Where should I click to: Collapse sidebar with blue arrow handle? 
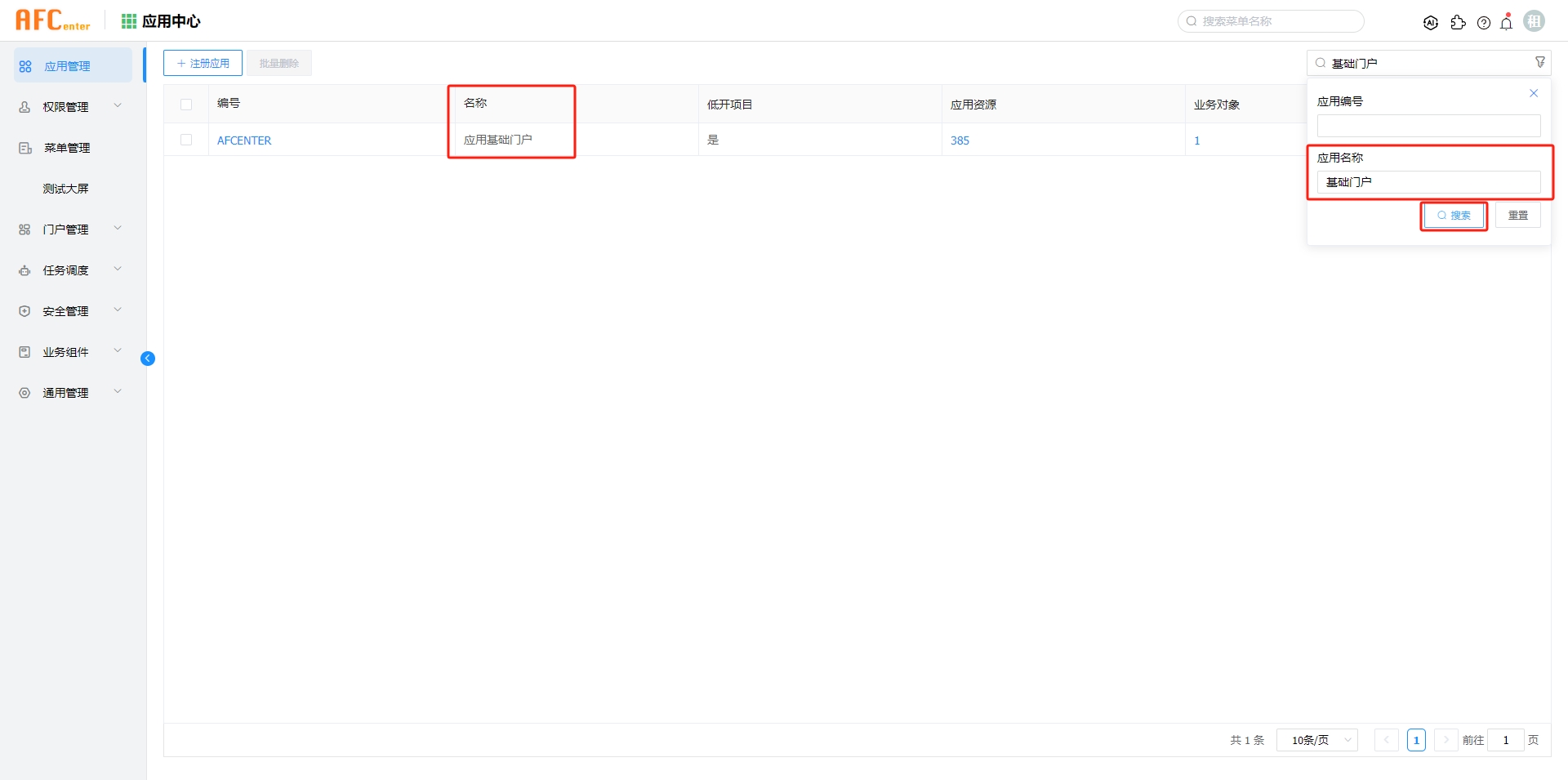pyautogui.click(x=148, y=359)
